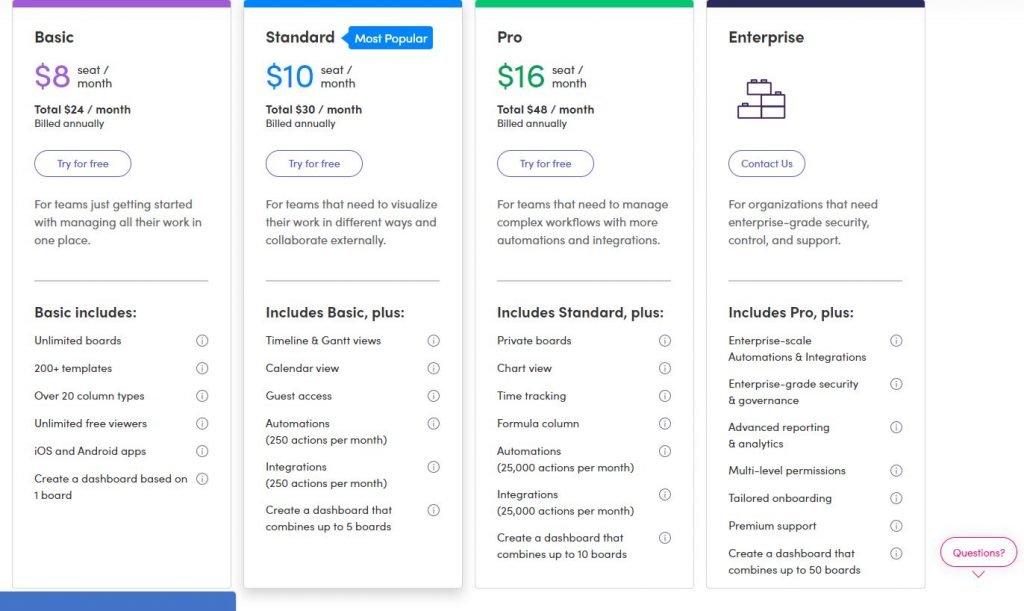Click info icon next to Formula column
1024x611 pixels.
point(665,424)
